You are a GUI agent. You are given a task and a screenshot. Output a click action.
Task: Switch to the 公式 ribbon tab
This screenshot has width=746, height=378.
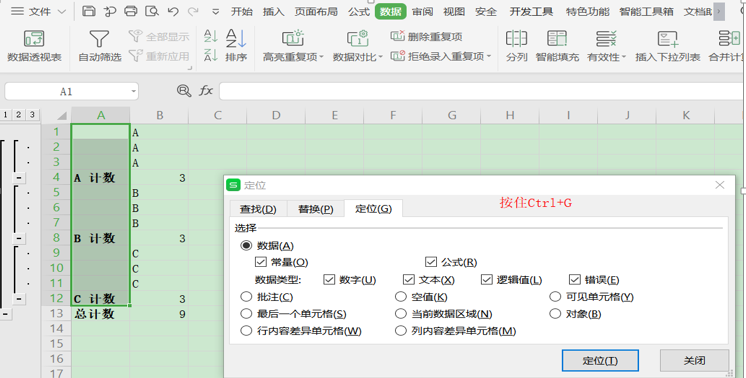pyautogui.click(x=359, y=11)
